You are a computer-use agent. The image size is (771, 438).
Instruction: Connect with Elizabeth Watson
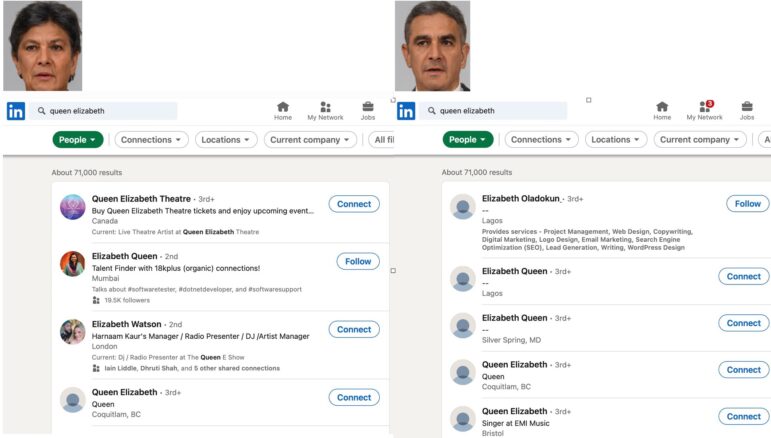click(x=354, y=329)
